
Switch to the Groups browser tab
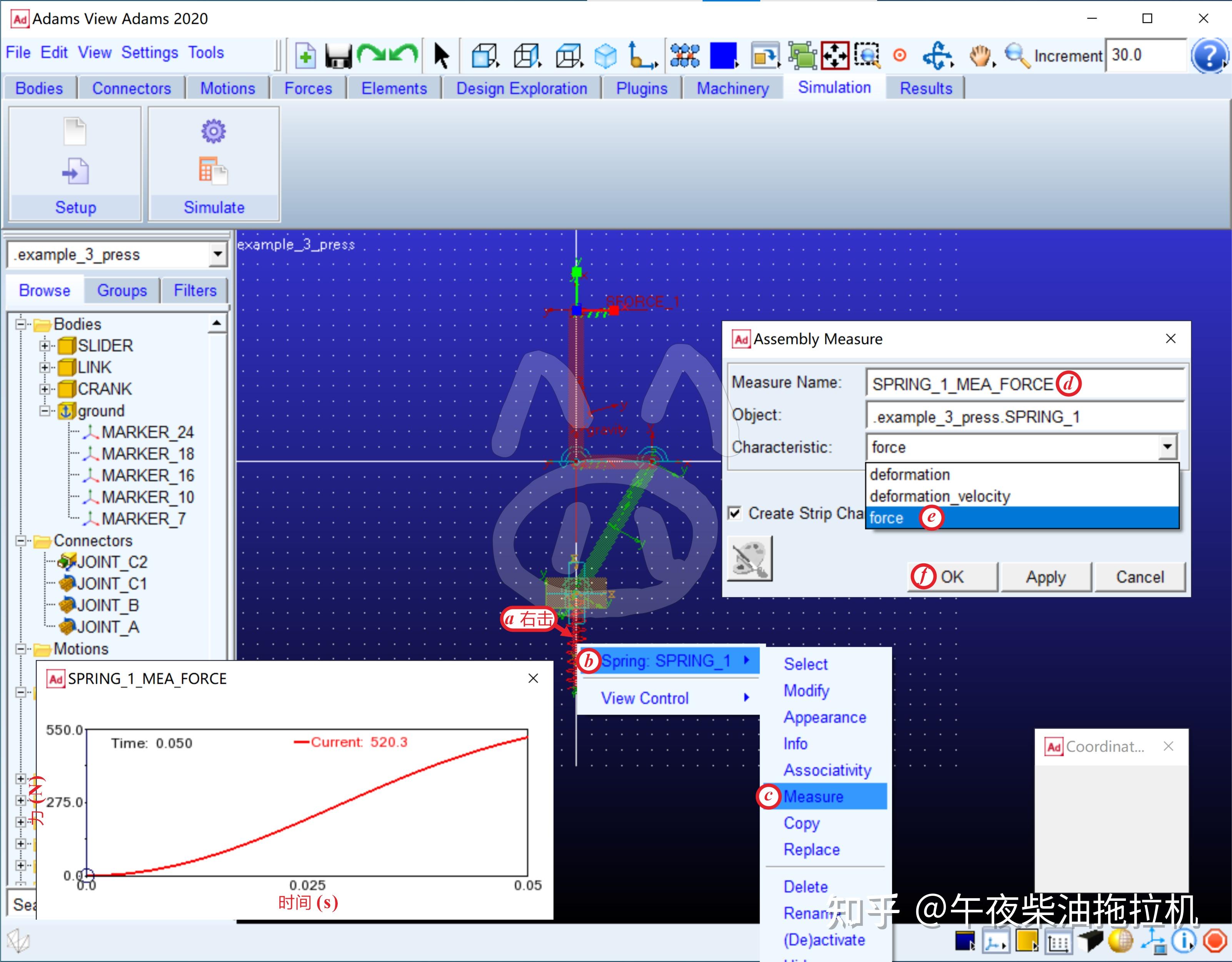(122, 291)
